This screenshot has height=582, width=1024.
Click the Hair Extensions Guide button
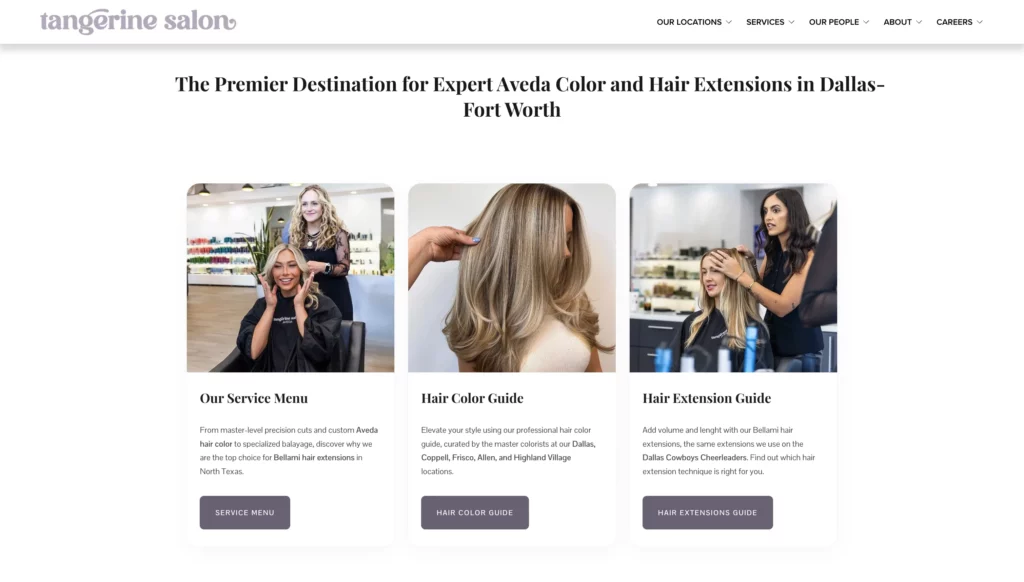tap(707, 513)
